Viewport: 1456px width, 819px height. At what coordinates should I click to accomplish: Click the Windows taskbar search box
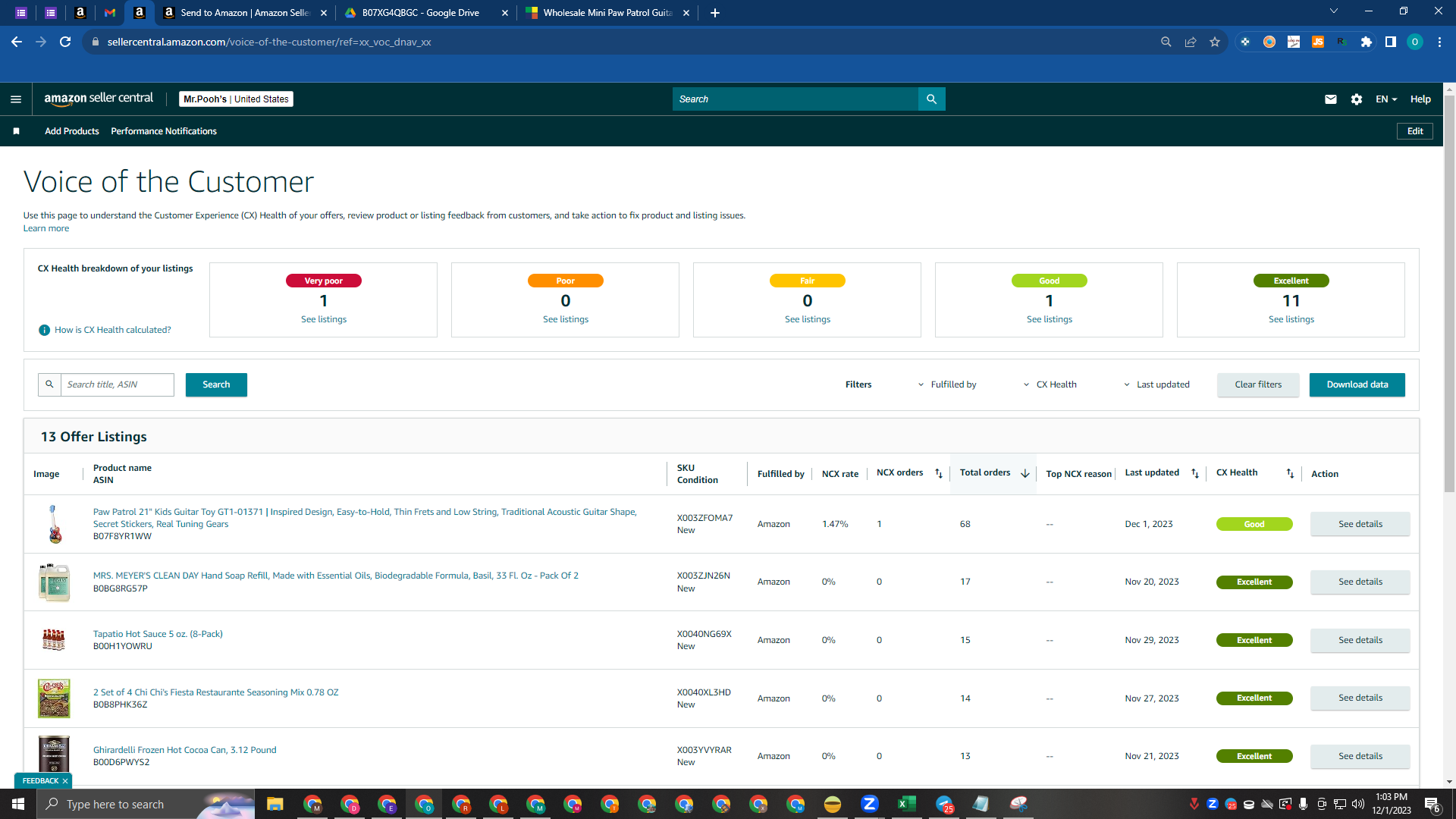pos(146,804)
